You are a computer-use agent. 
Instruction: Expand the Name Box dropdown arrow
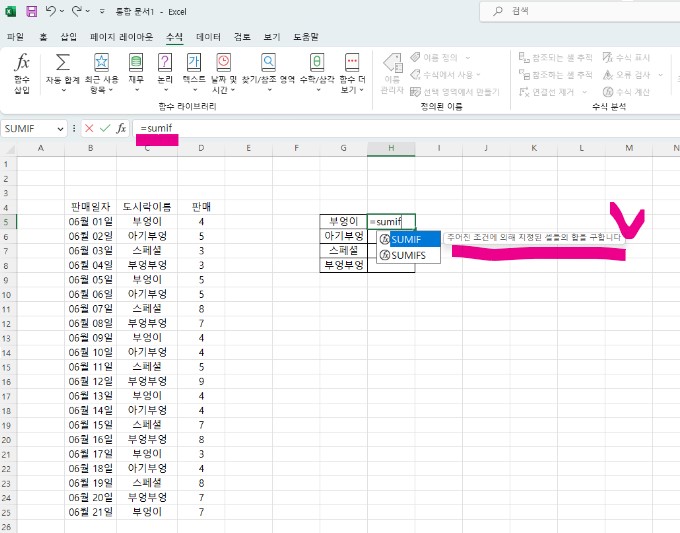tap(60, 129)
